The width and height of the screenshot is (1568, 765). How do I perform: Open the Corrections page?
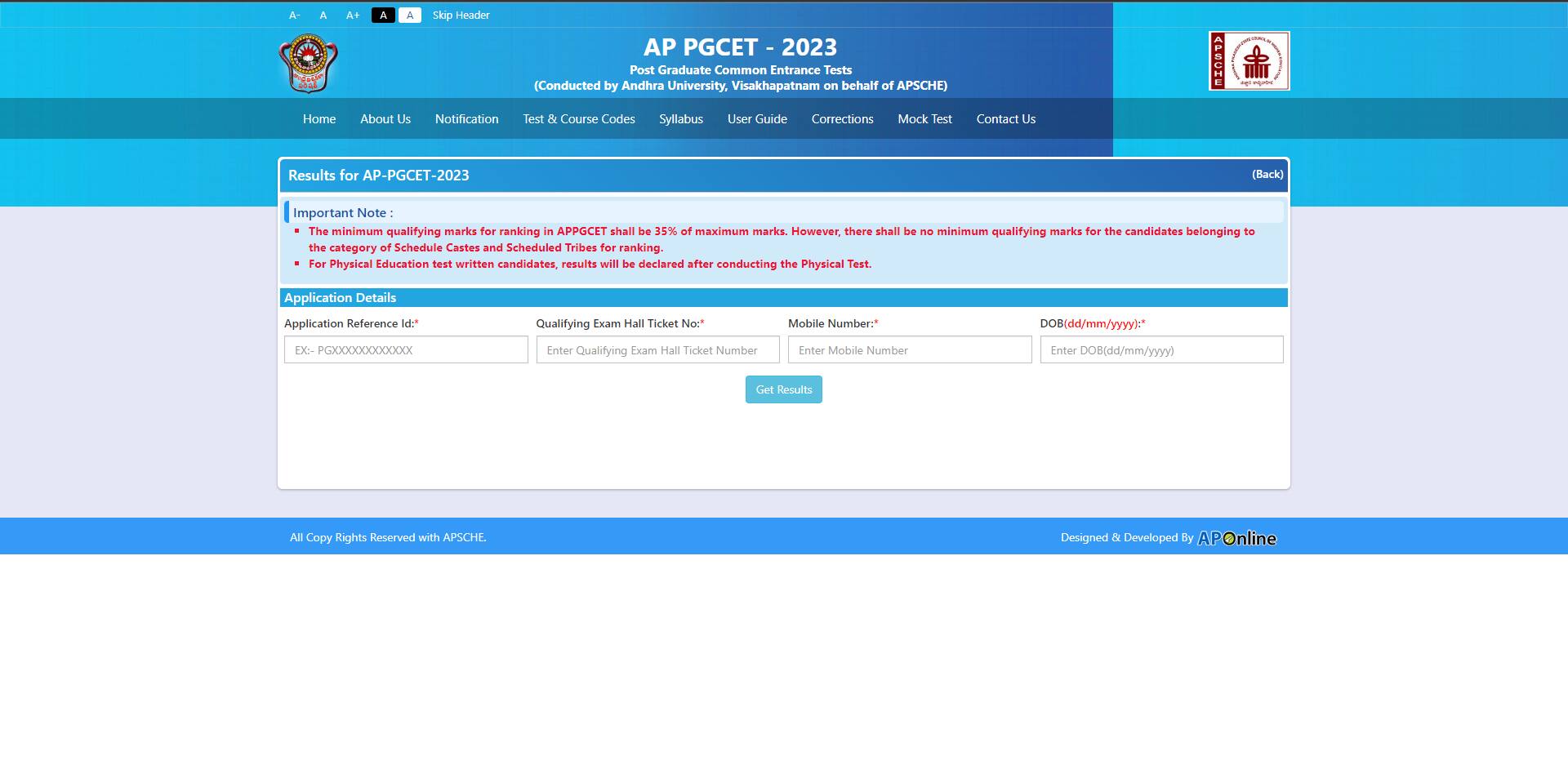tap(842, 118)
